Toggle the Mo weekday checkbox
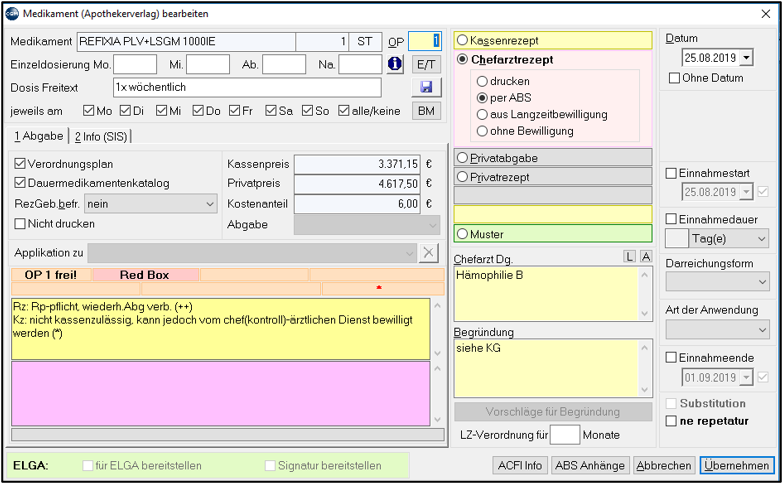 pyautogui.click(x=88, y=110)
